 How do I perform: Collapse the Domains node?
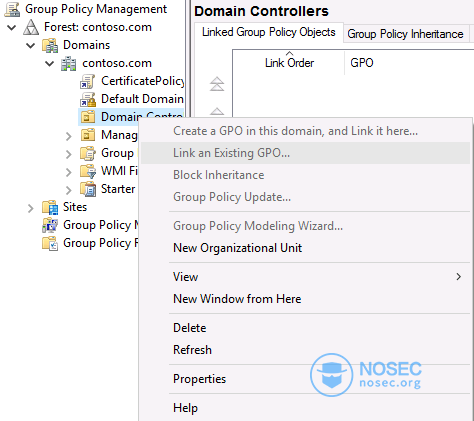pyautogui.click(x=31, y=45)
